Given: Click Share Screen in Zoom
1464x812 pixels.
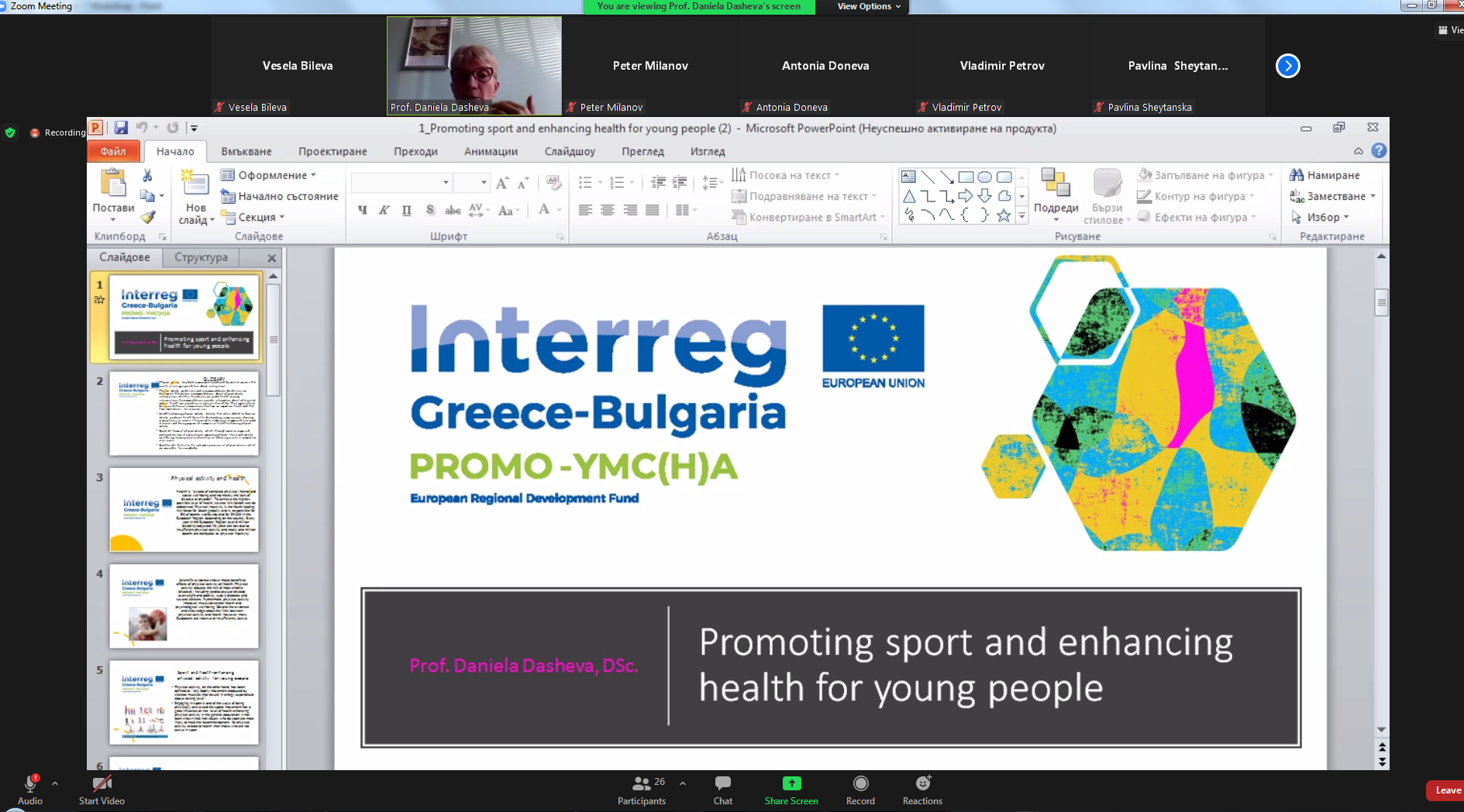Looking at the screenshot, I should (791, 790).
